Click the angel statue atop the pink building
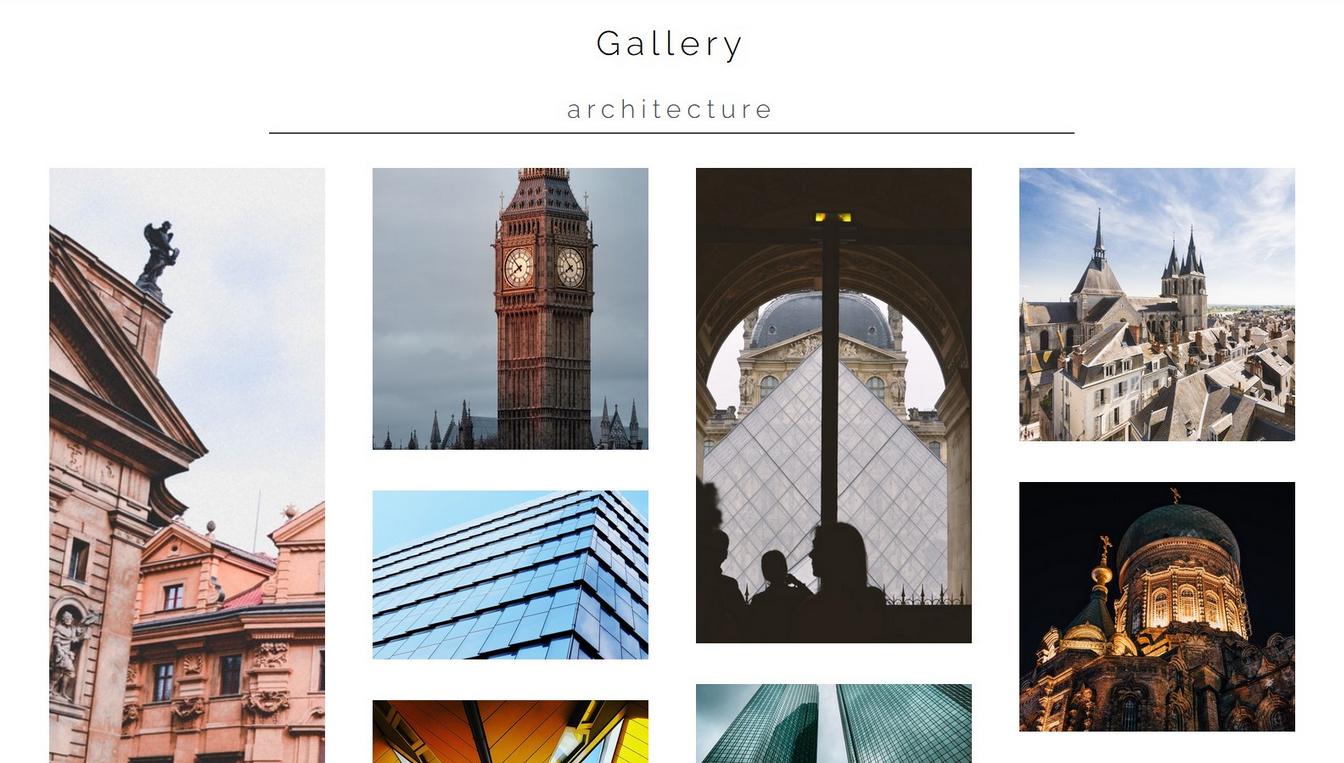This screenshot has width=1344, height=763. [x=158, y=257]
